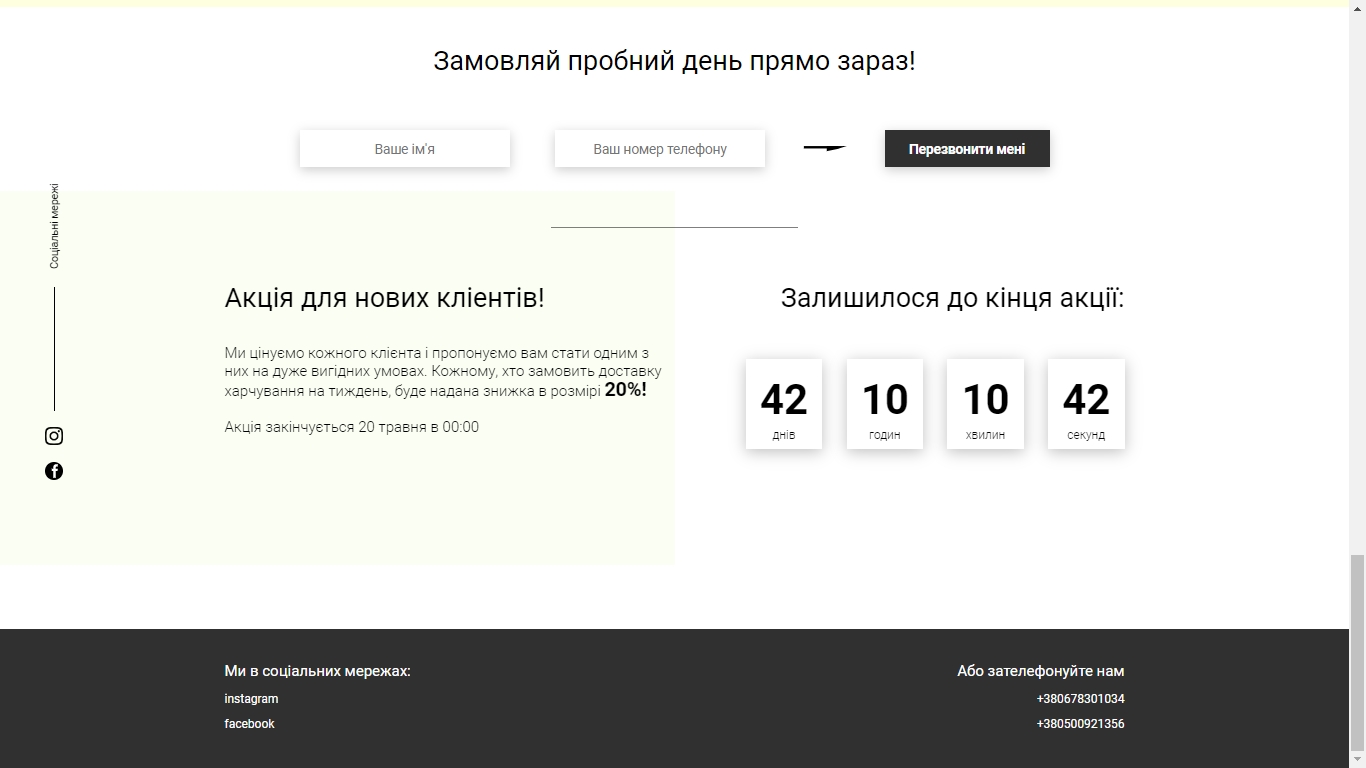Open the instagram link in the footer
Screen dimensions: 1366x768
[251, 699]
